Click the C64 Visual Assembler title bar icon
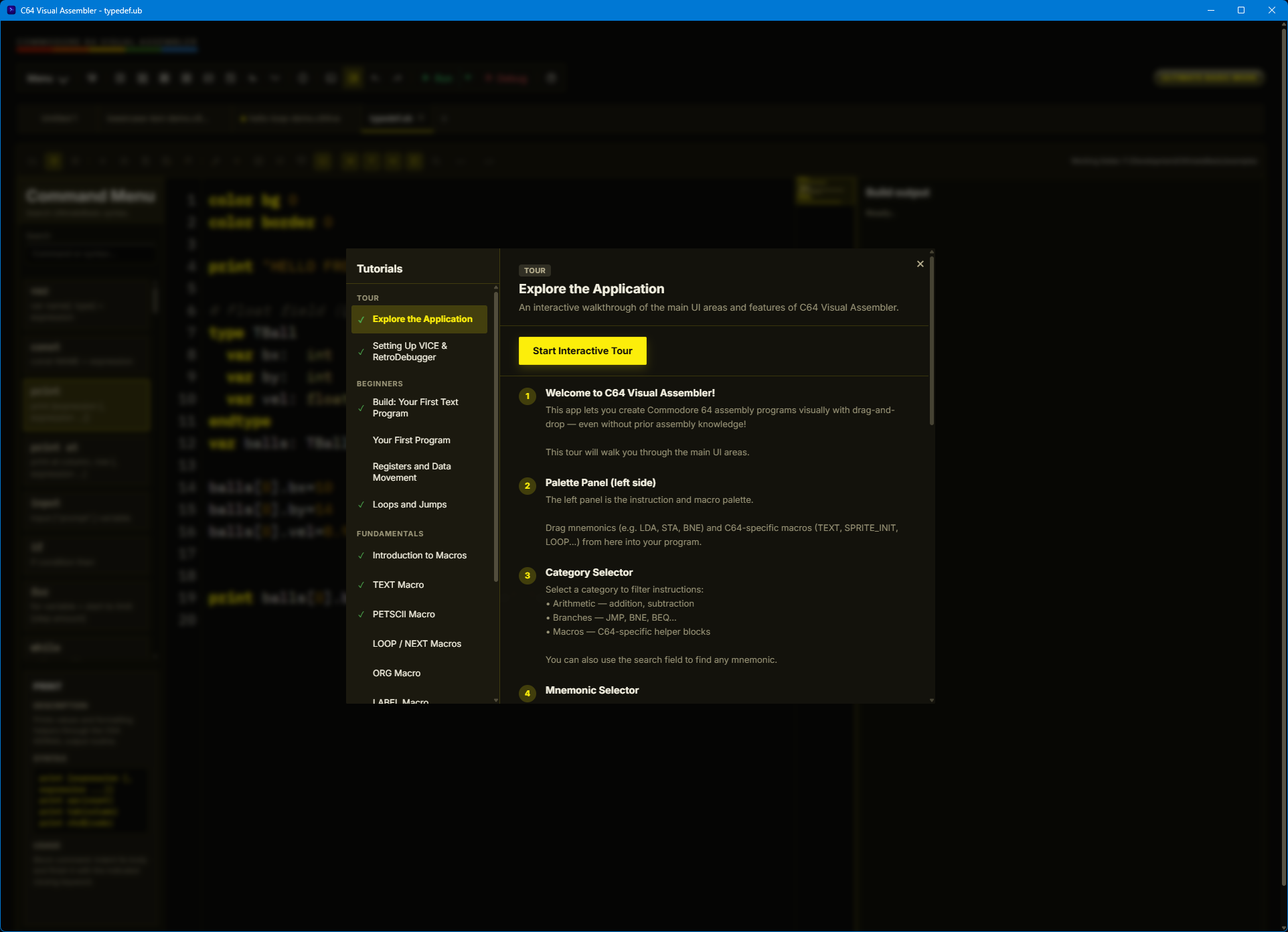This screenshot has height=932, width=1288. pos(11,10)
